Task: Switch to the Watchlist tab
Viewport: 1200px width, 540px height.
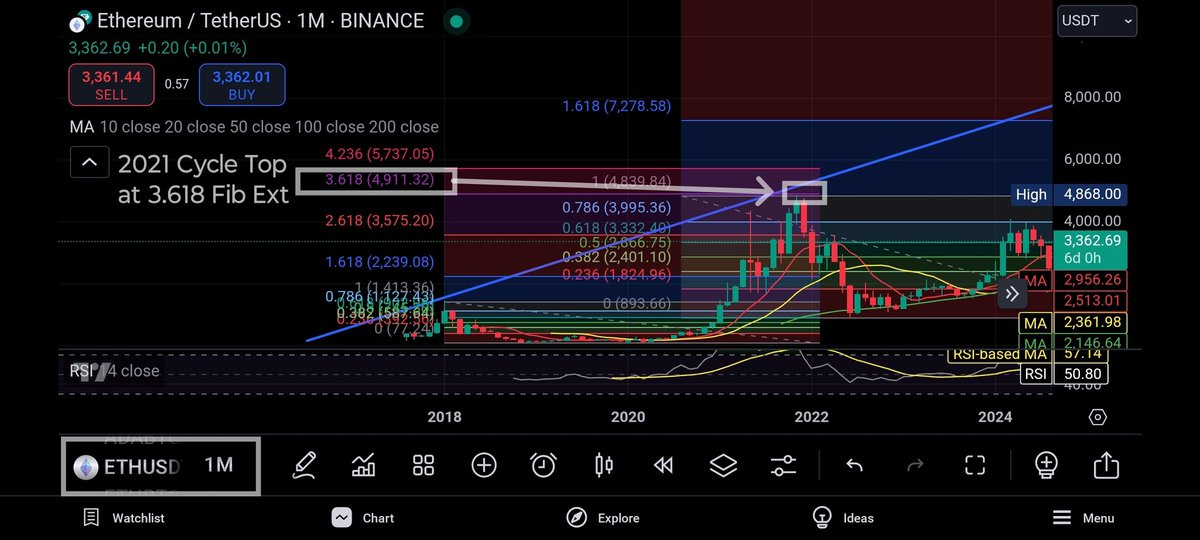Action: click(125, 517)
